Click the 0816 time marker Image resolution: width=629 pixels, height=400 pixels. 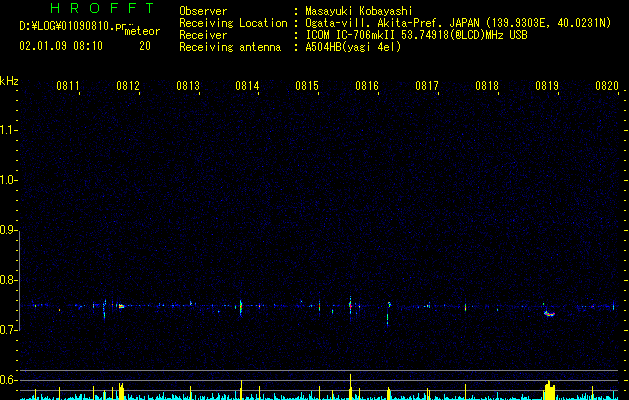click(x=367, y=86)
